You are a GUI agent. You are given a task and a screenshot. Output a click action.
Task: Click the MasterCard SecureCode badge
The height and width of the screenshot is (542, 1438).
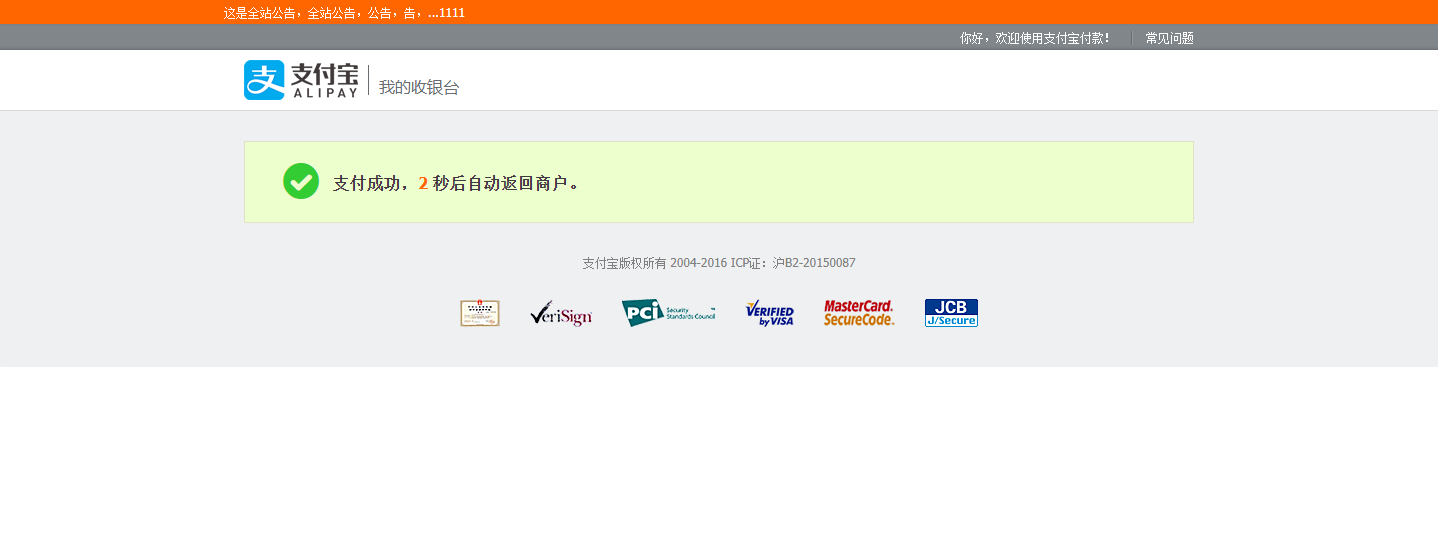(859, 313)
